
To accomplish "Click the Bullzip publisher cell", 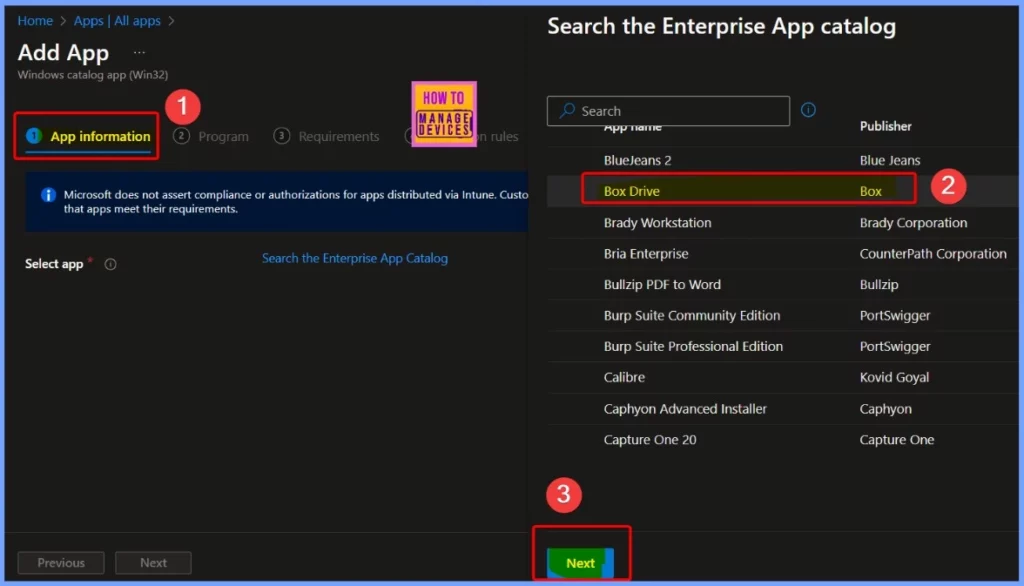I will pos(878,285).
